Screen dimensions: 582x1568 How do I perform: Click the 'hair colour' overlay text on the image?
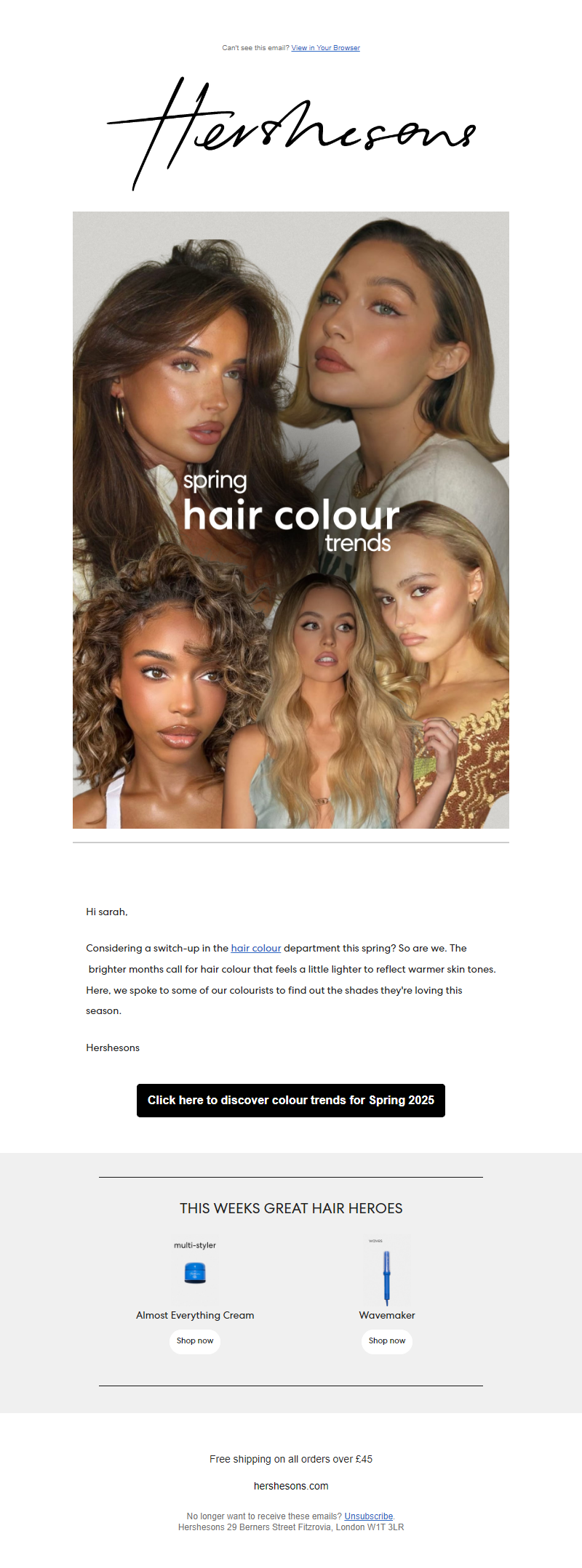[291, 515]
